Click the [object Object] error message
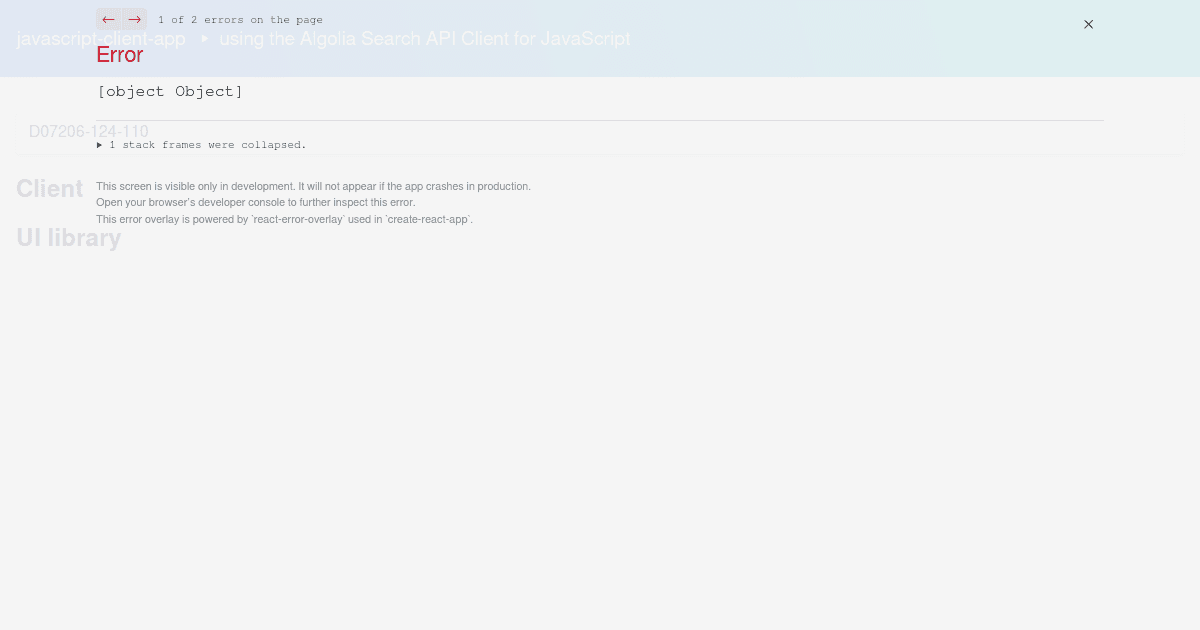Image resolution: width=1200 pixels, height=630 pixels. (170, 91)
